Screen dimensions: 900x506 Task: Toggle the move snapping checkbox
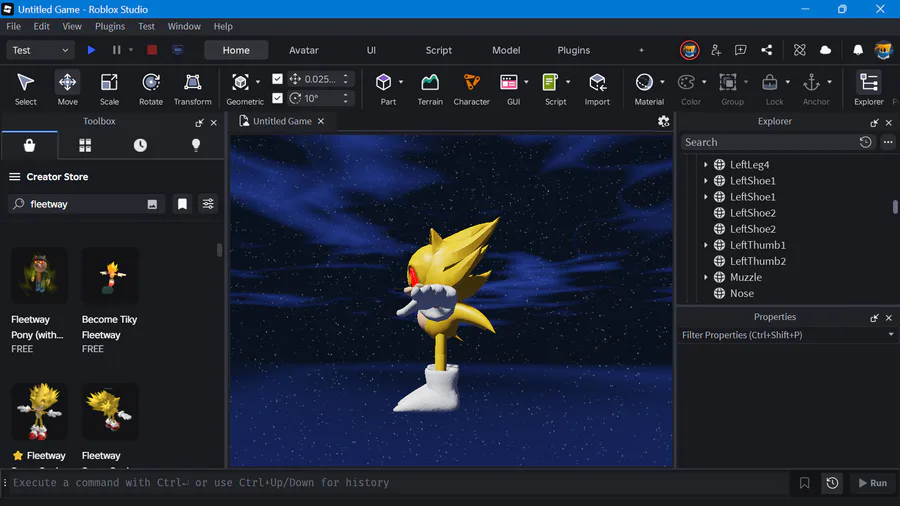point(277,79)
